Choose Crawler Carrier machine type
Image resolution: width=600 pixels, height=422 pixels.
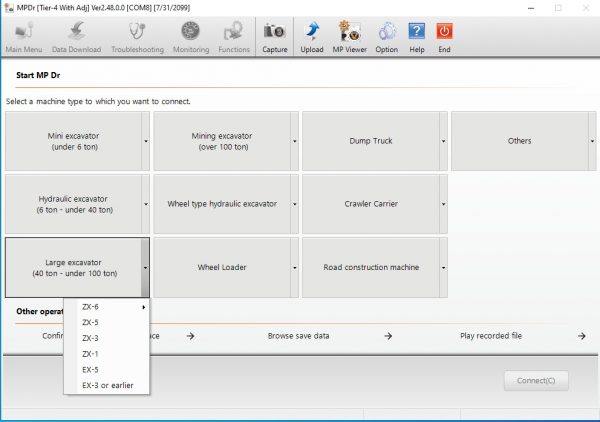[x=371, y=204]
